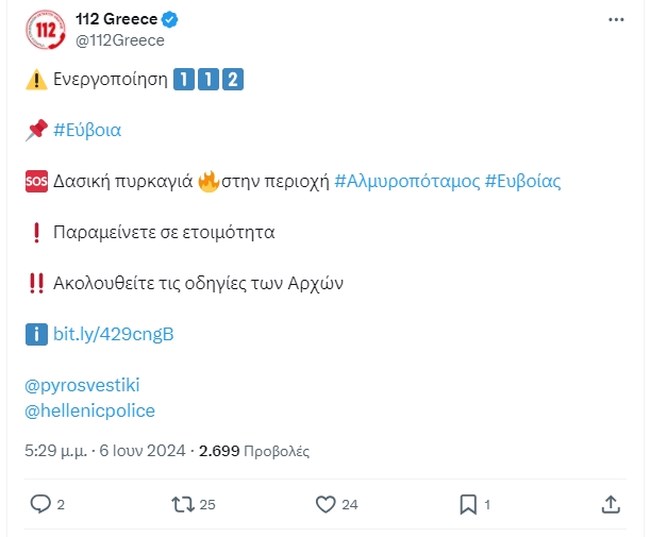The width and height of the screenshot is (650, 537).
Task: Click the retweet count 25
Action: [207, 505]
